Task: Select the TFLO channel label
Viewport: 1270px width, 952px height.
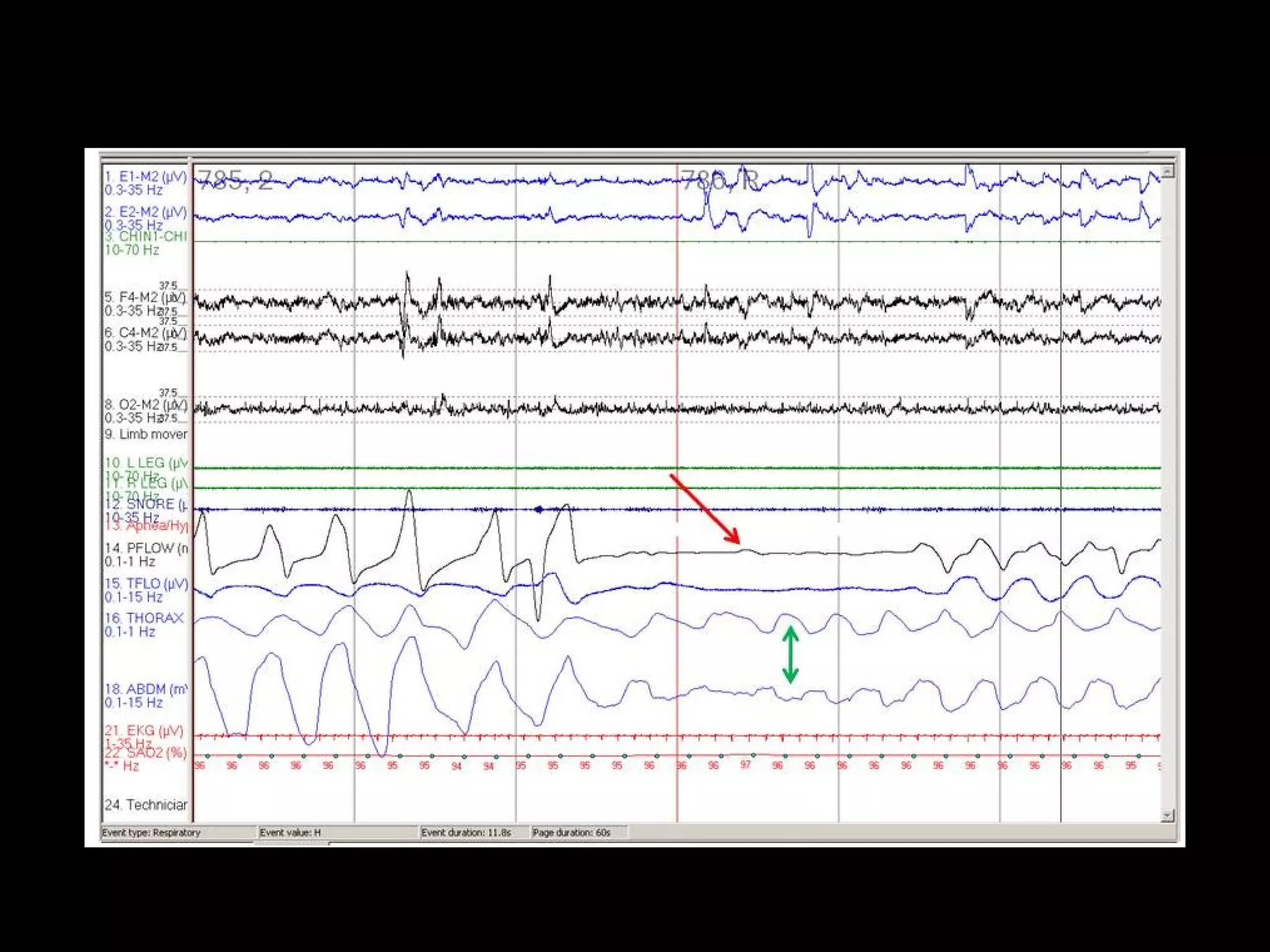Action: 145,583
